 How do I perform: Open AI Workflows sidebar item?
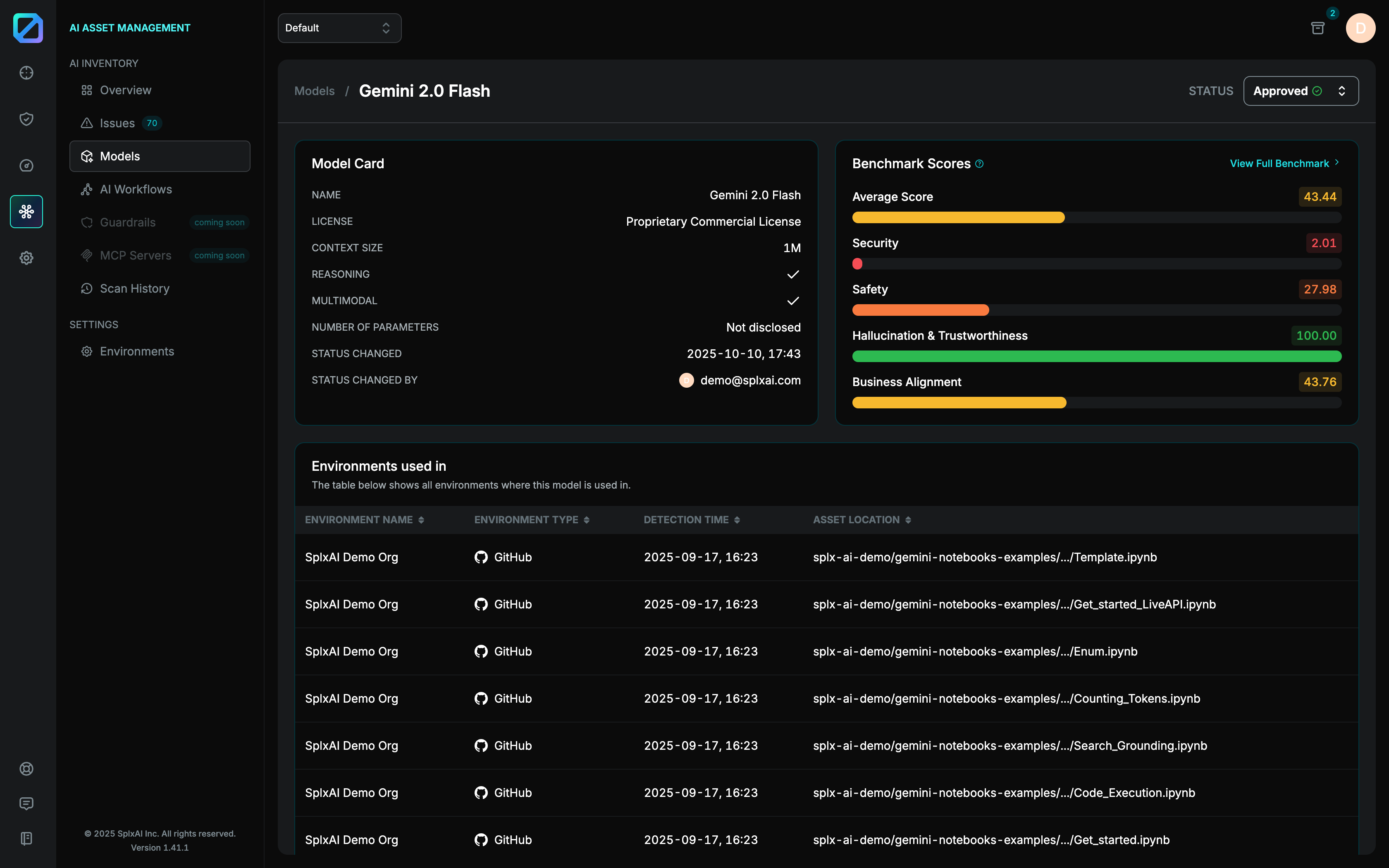136,189
